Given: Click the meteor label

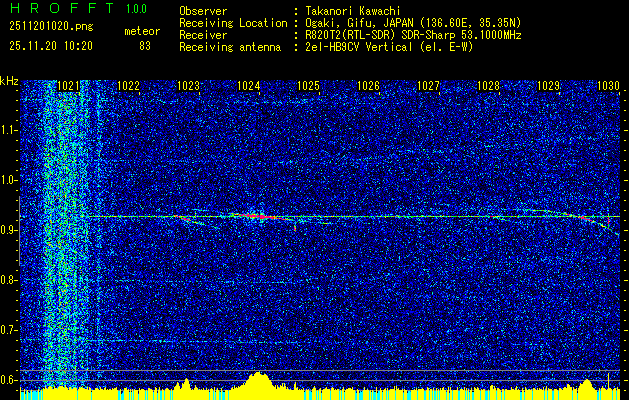Looking at the screenshot, I should pos(142,31).
